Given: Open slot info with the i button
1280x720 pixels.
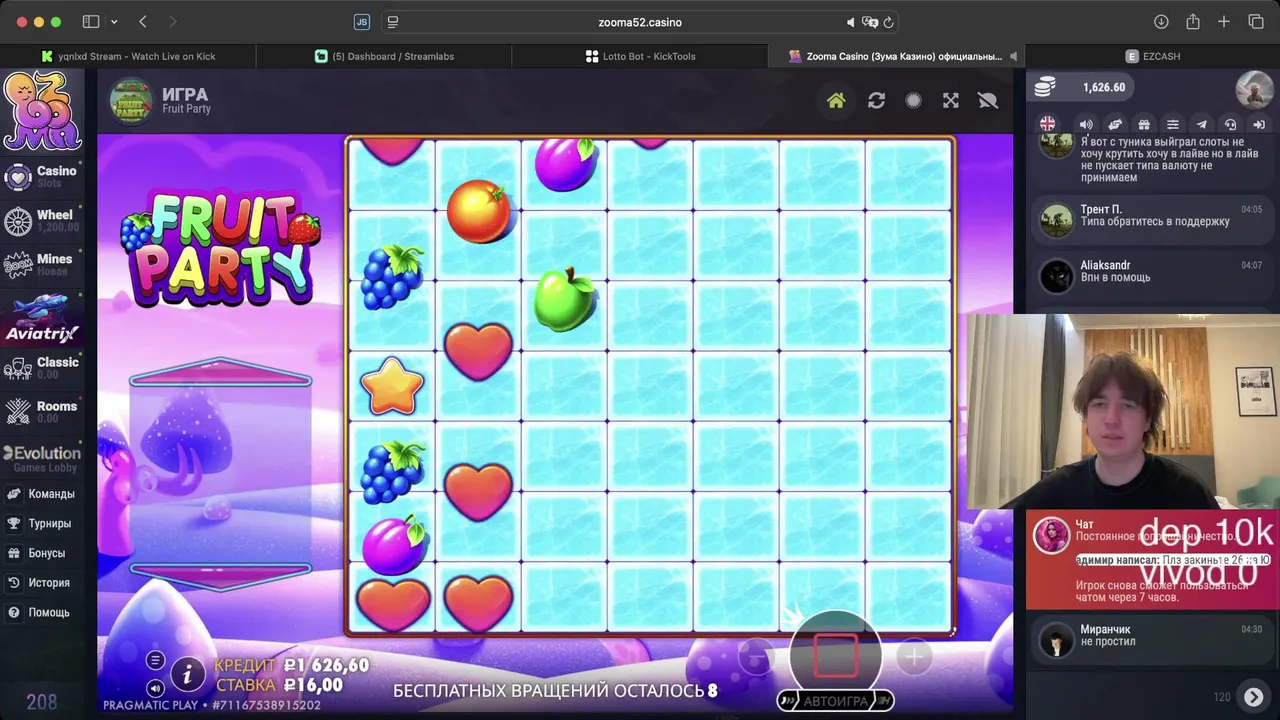Looking at the screenshot, I should [x=187, y=675].
